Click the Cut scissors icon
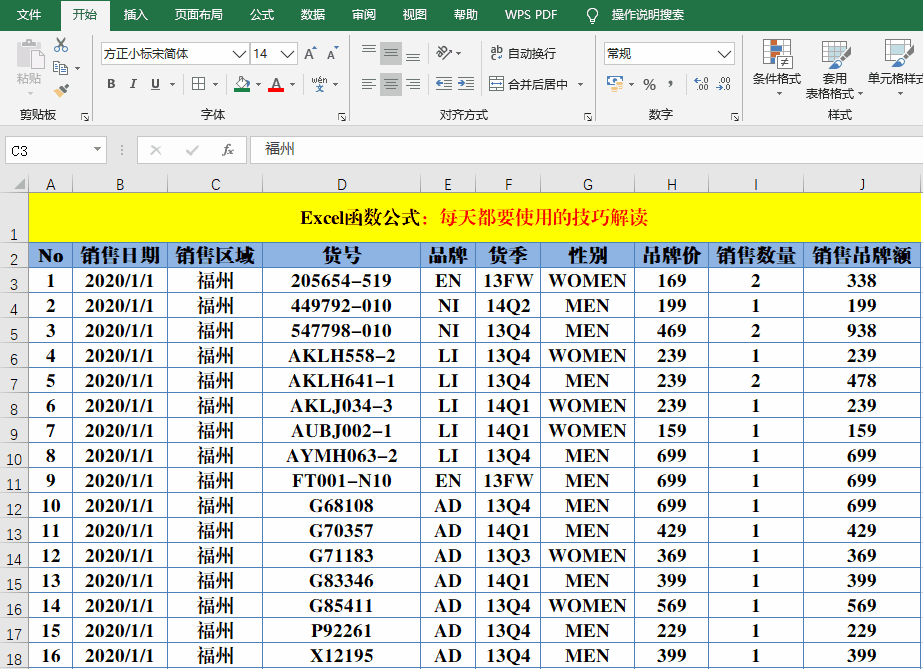Screen dimensions: 923x669 (x=61, y=45)
